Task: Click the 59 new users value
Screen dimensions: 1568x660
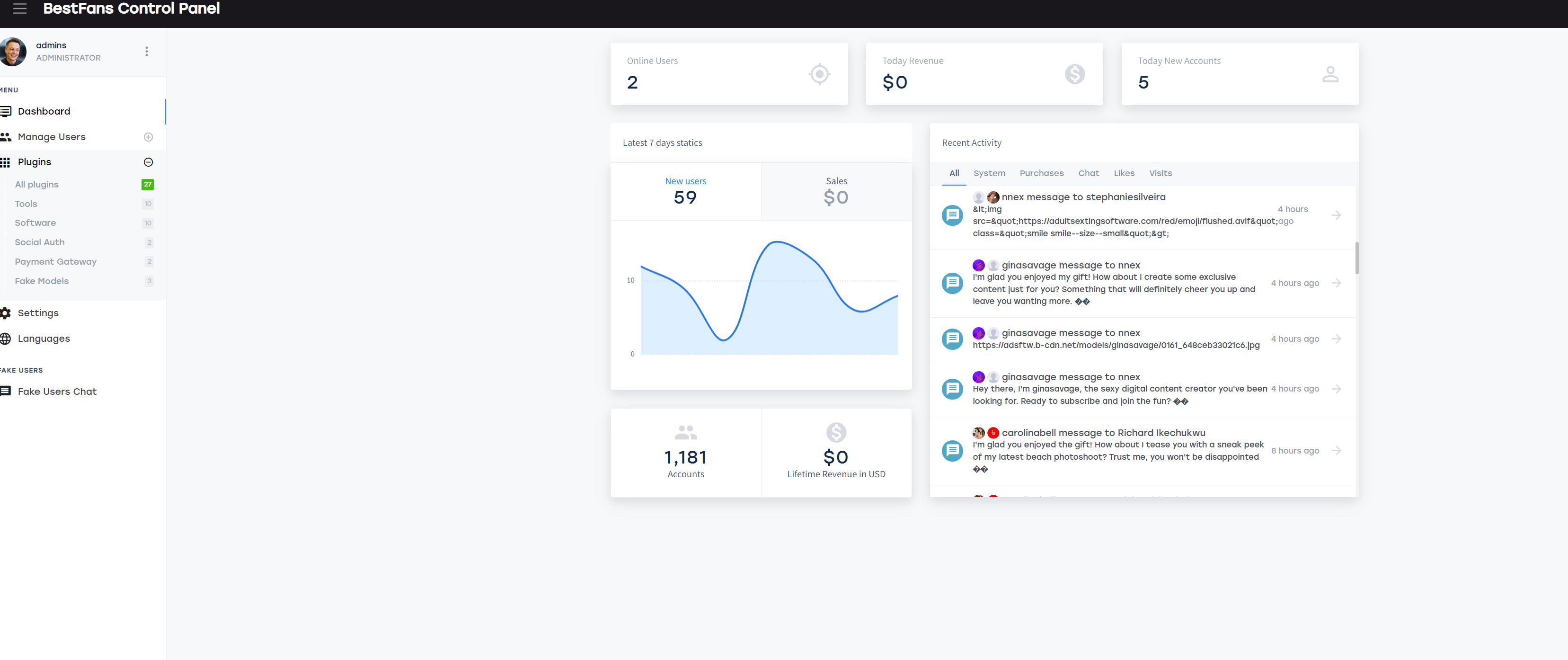Action: click(686, 198)
